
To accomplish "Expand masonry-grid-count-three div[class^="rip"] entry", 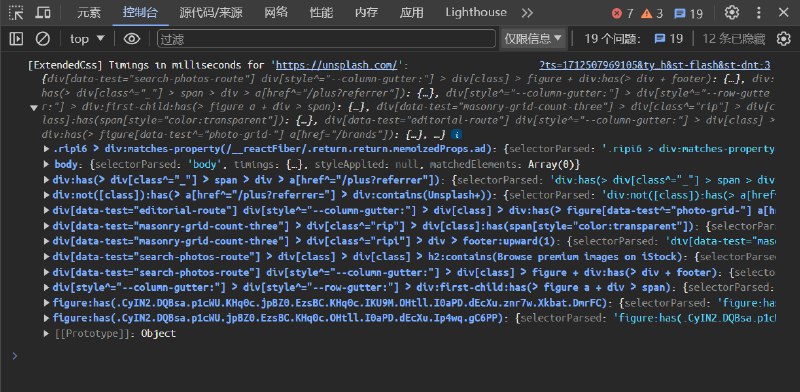I will (47, 226).
